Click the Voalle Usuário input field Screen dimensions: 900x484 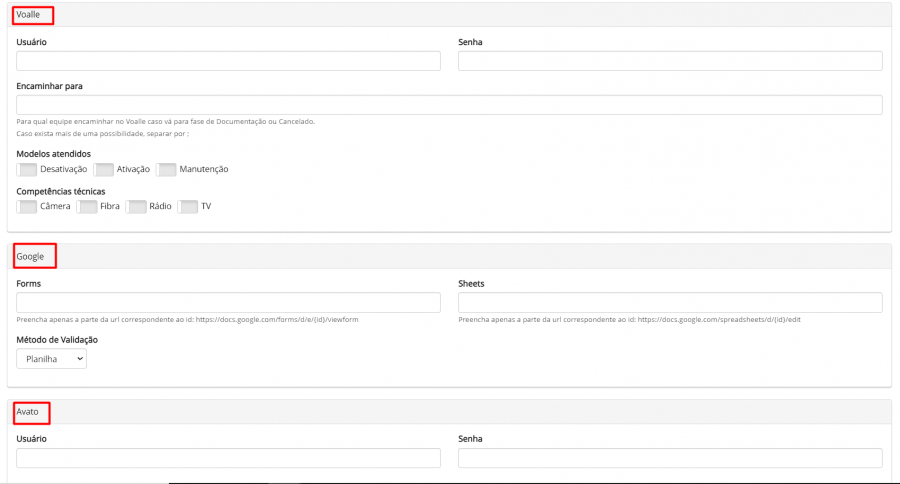pos(228,61)
